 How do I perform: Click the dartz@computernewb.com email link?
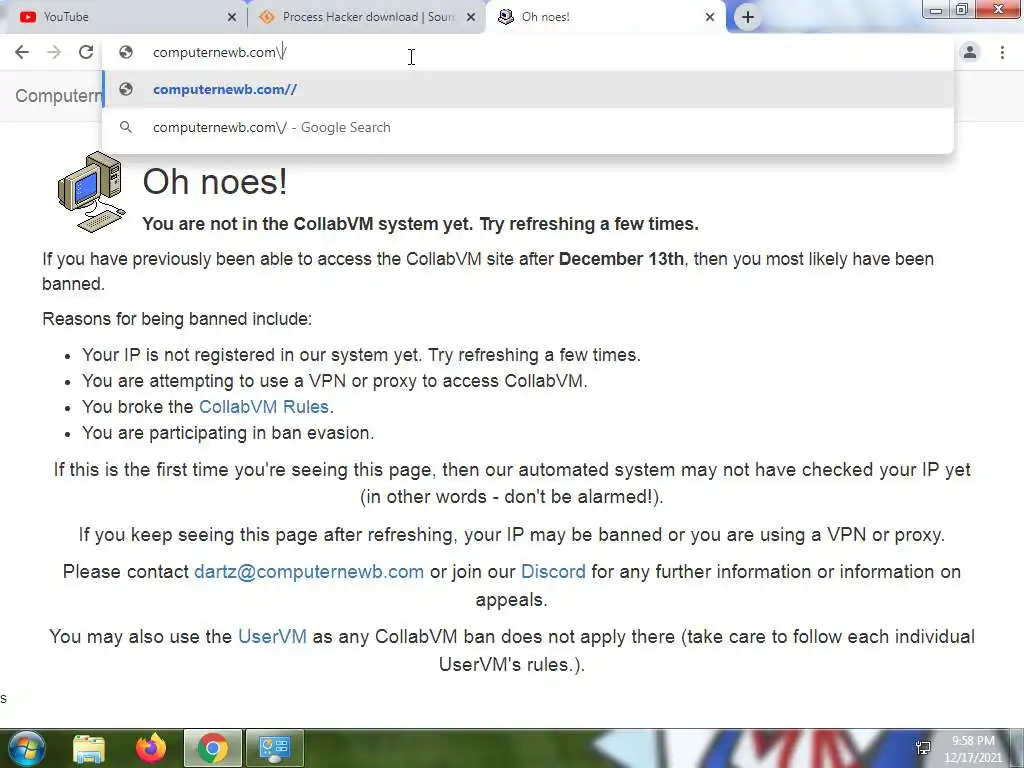309,572
